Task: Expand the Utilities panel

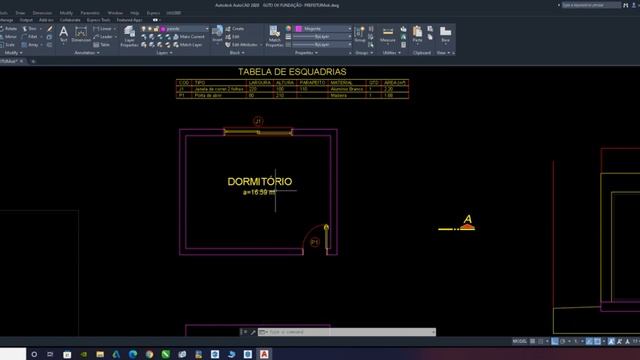Action: coord(391,53)
